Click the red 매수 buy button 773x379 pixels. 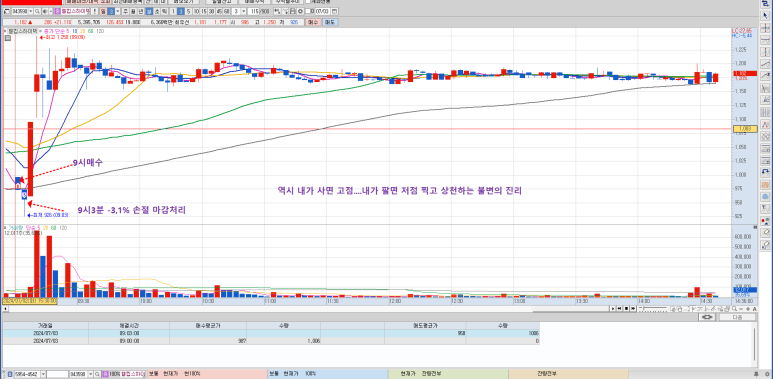pyautogui.click(x=313, y=22)
